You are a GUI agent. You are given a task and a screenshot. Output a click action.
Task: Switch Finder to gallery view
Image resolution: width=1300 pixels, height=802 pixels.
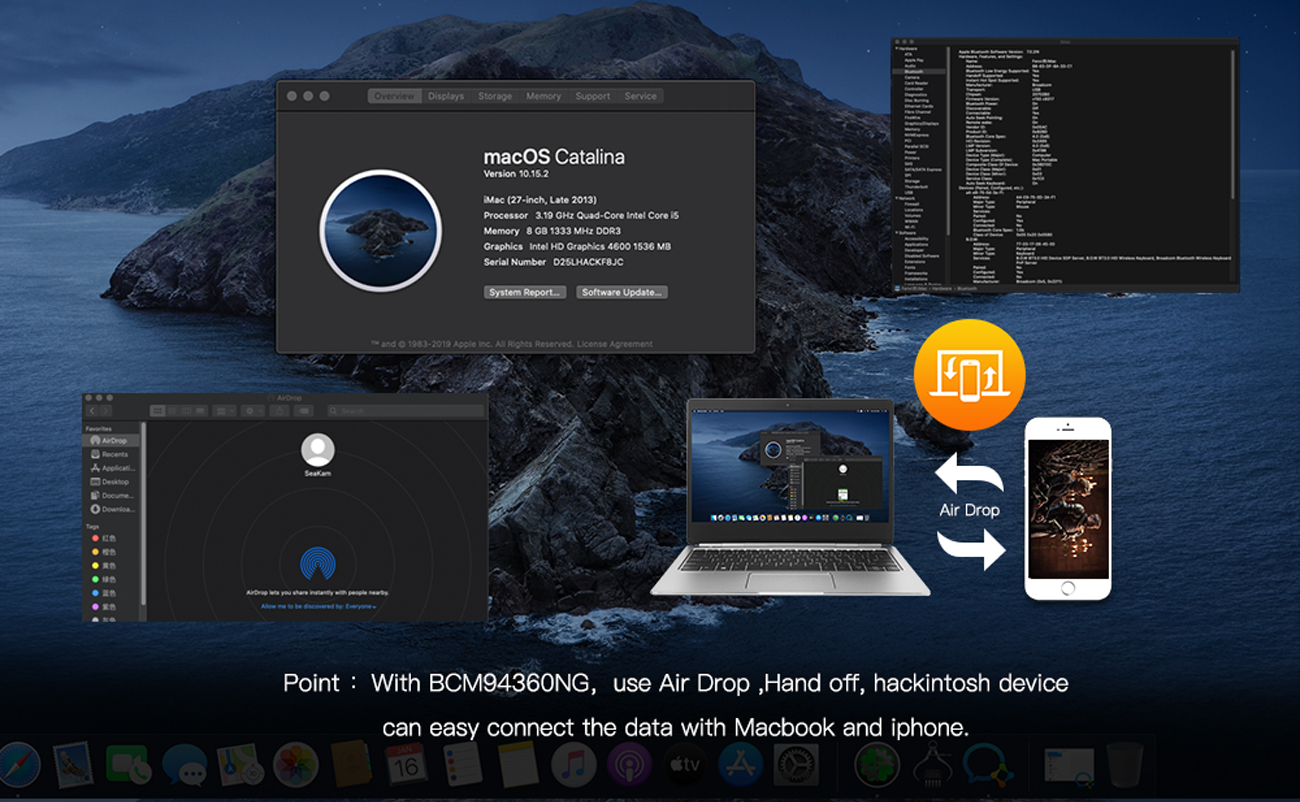click(x=200, y=411)
